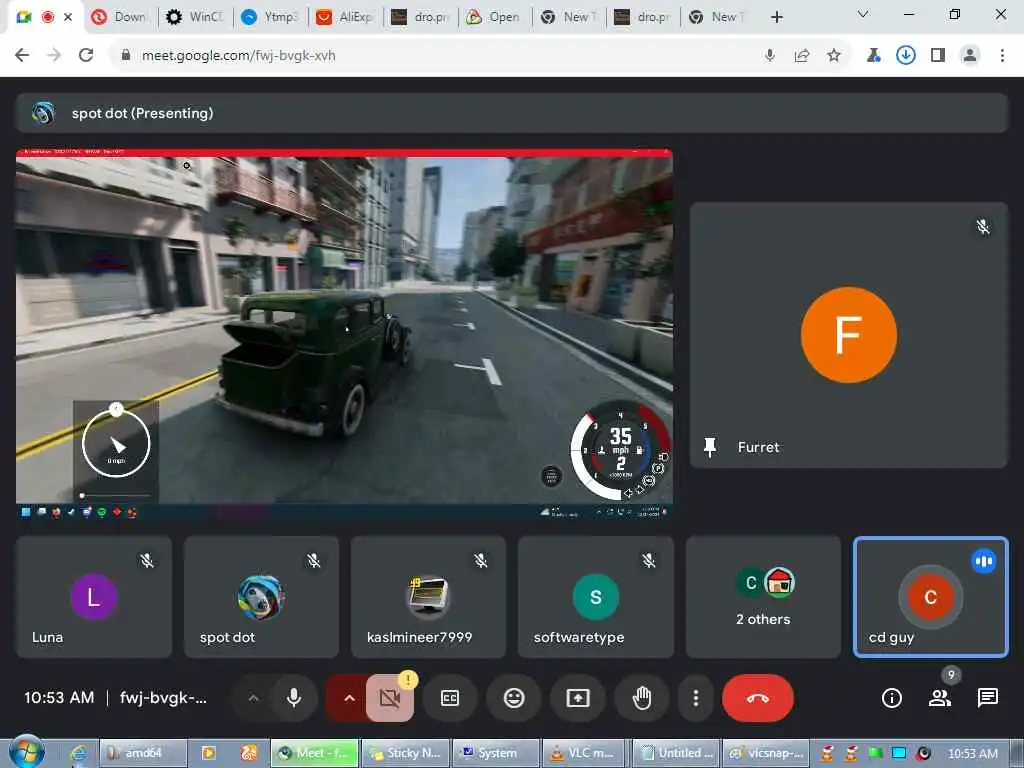
Task: Open the 2 others tile
Action: click(763, 597)
